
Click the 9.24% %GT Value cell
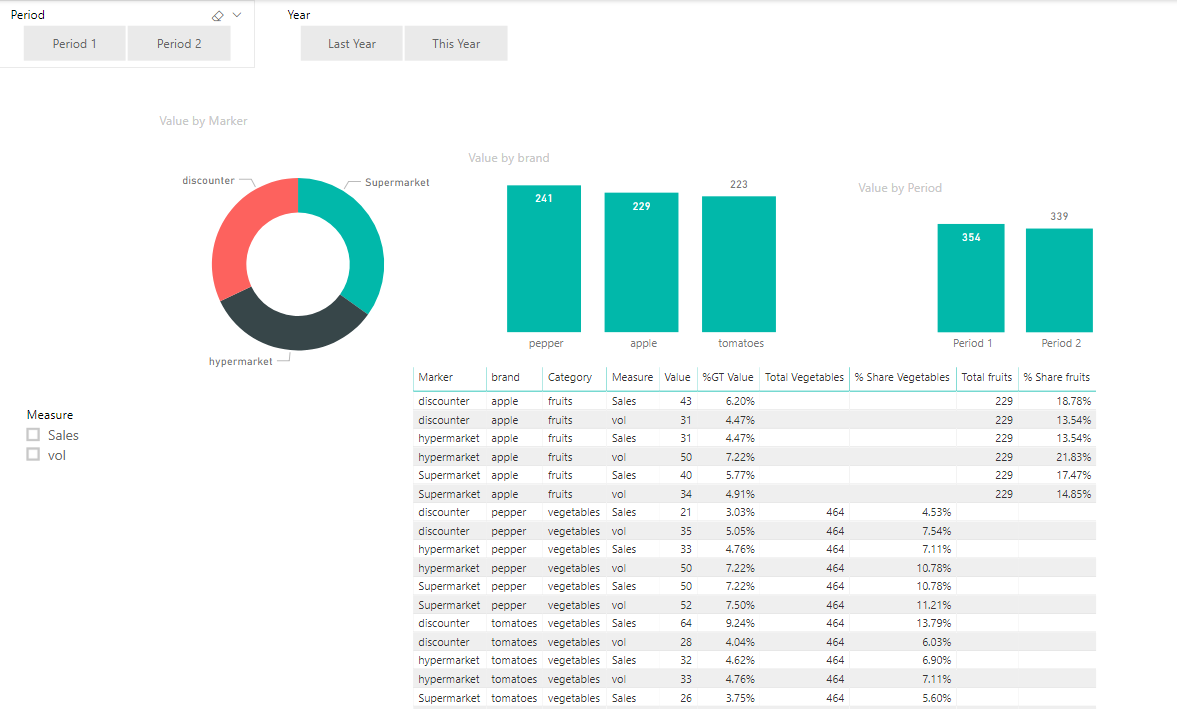pos(740,623)
